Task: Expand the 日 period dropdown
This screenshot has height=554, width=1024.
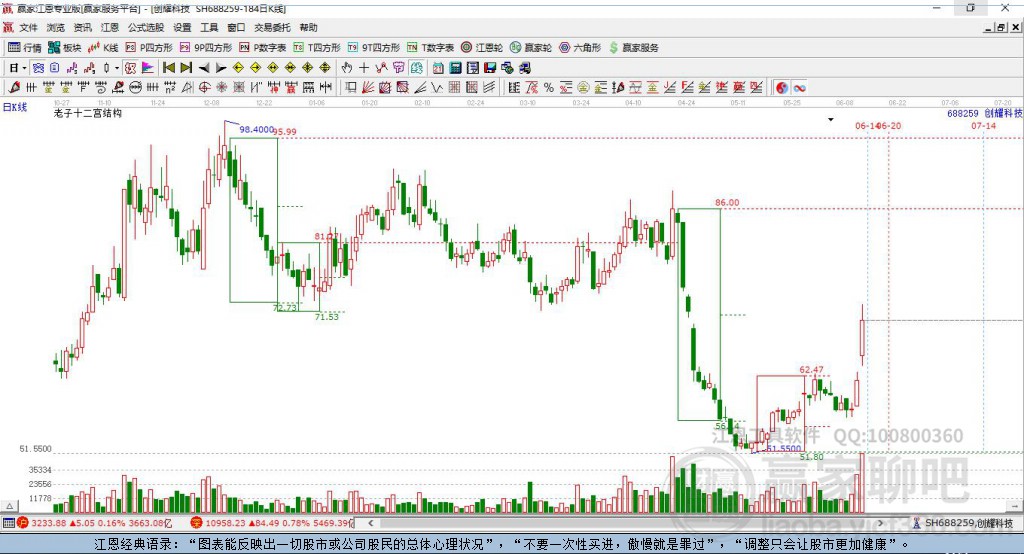Action: [24, 68]
